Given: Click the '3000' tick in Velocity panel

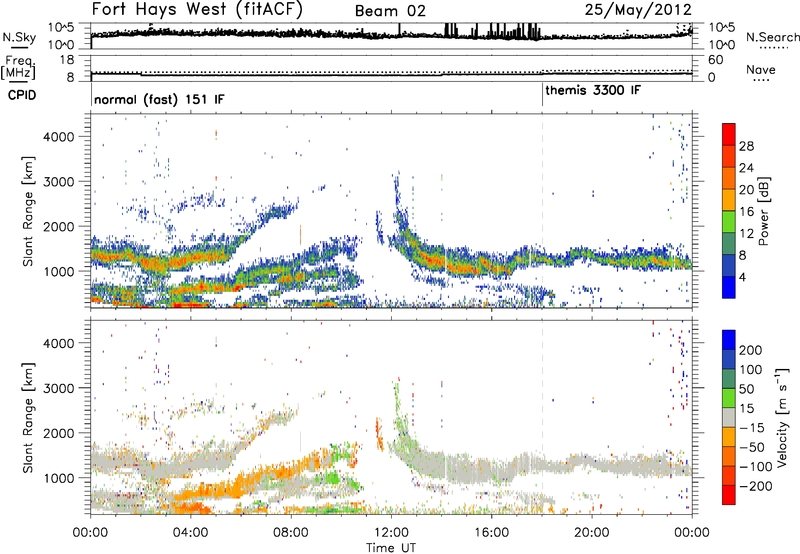Looking at the screenshot, I should [59, 388].
